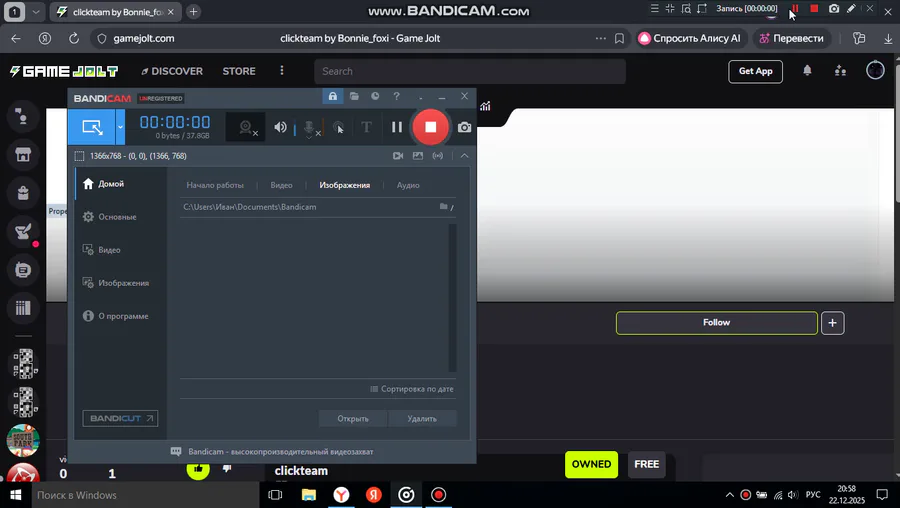This screenshot has height=508, width=900.
Task: Select the screen rectangle recording mode
Action: (x=92, y=127)
